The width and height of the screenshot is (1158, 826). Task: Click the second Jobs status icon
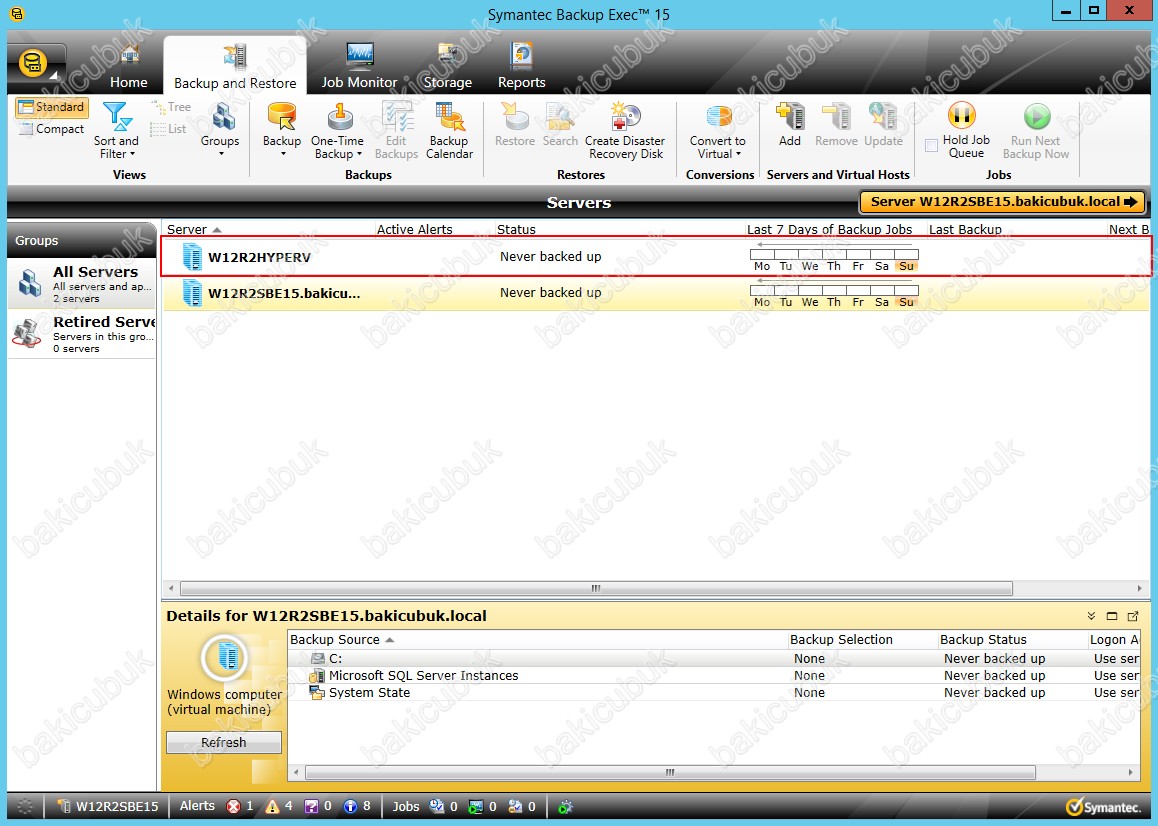point(476,806)
